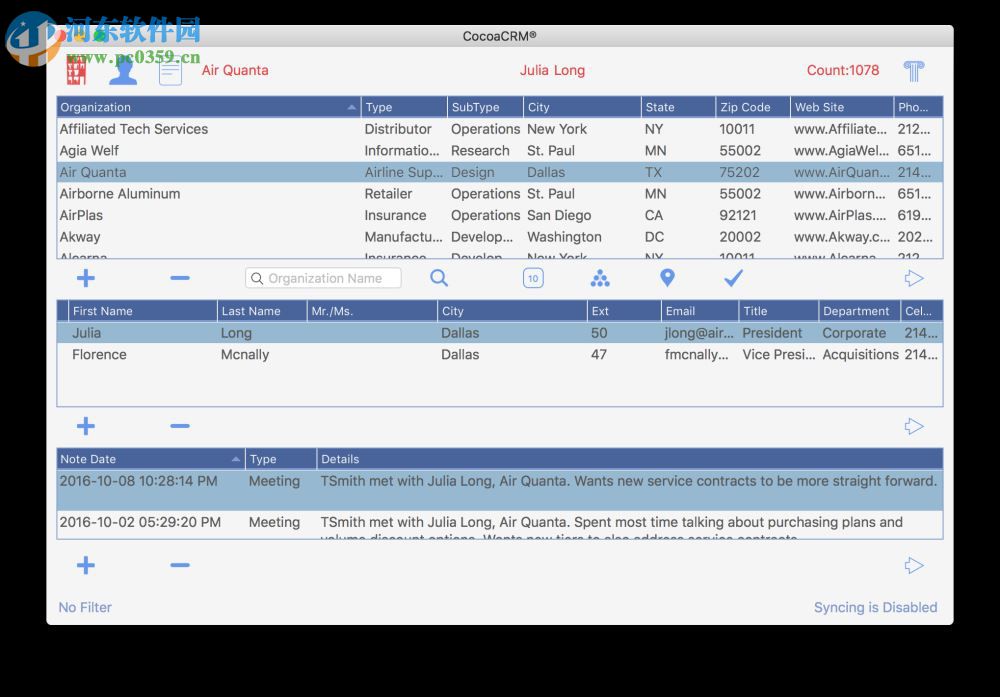Toggle sort direction on the Organization column
The image size is (1000, 697).
pyautogui.click(x=350, y=107)
